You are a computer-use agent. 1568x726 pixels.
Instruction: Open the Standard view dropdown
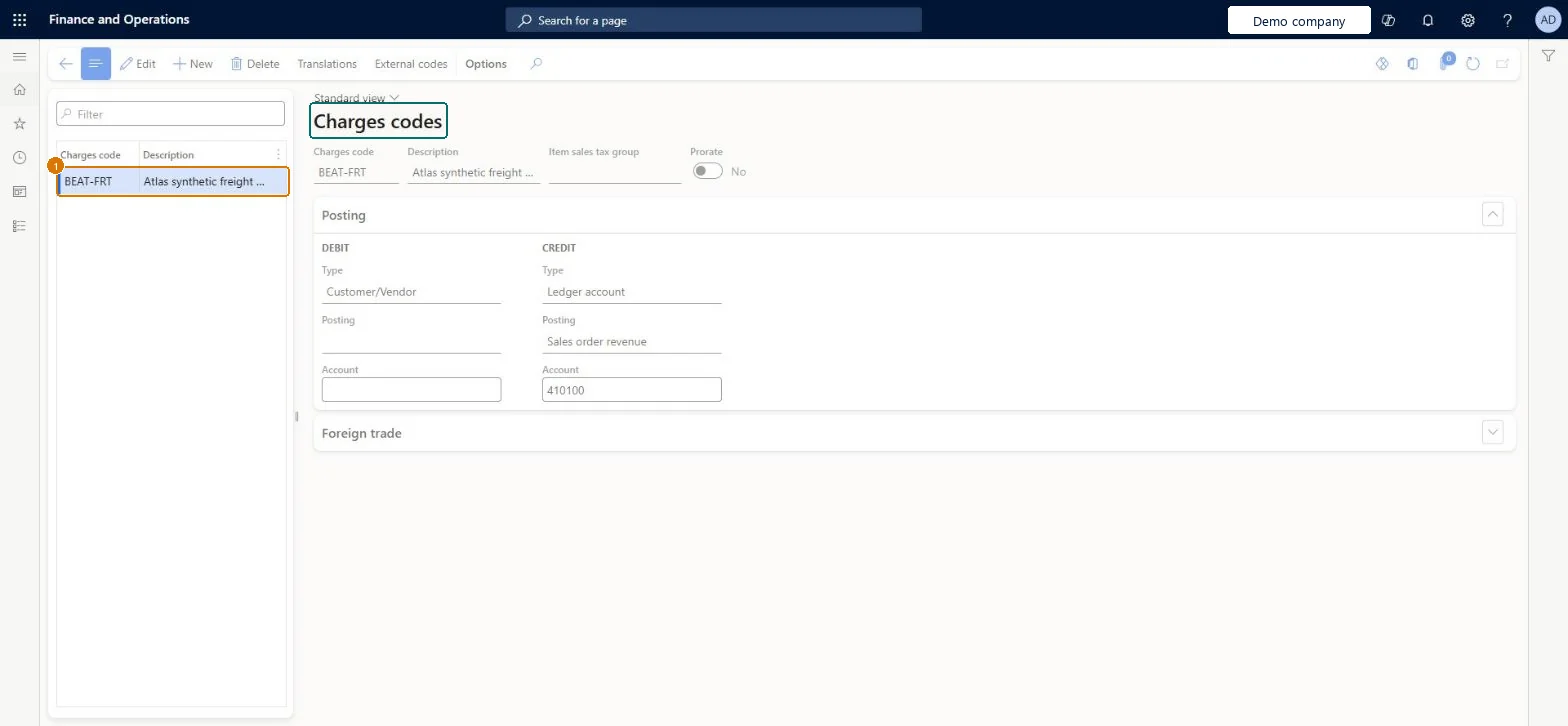[357, 98]
